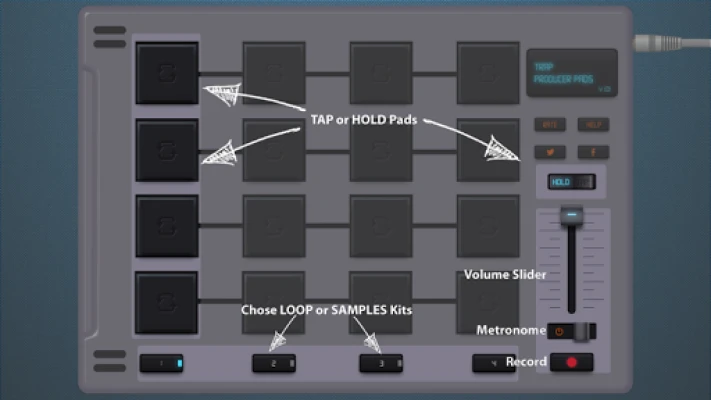Select kit 2 button
The width and height of the screenshot is (711, 400).
273,363
